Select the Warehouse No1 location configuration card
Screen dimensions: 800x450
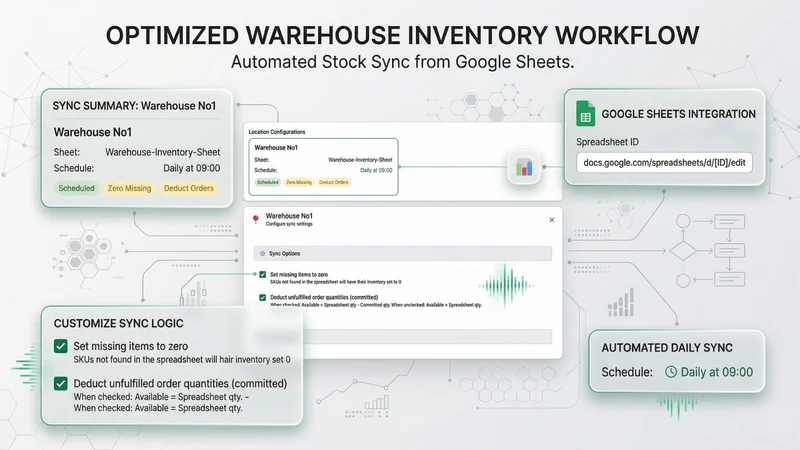point(323,167)
